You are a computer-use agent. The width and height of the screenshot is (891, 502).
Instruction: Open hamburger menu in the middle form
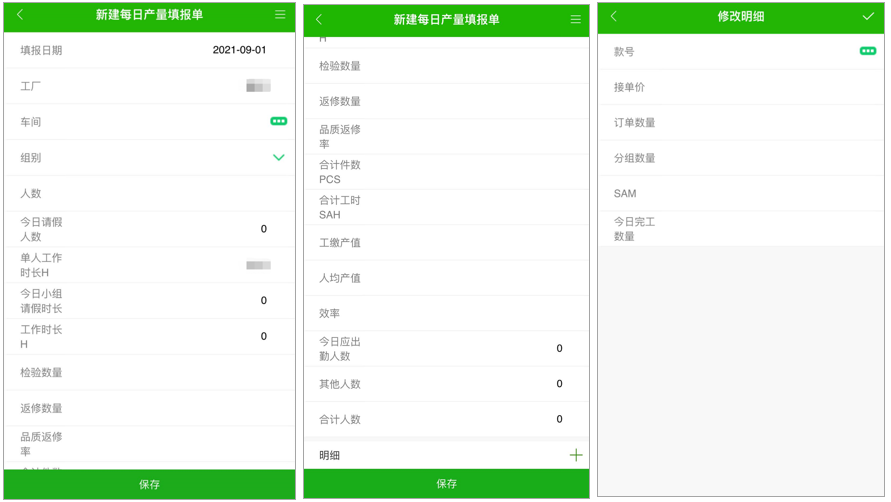576,19
